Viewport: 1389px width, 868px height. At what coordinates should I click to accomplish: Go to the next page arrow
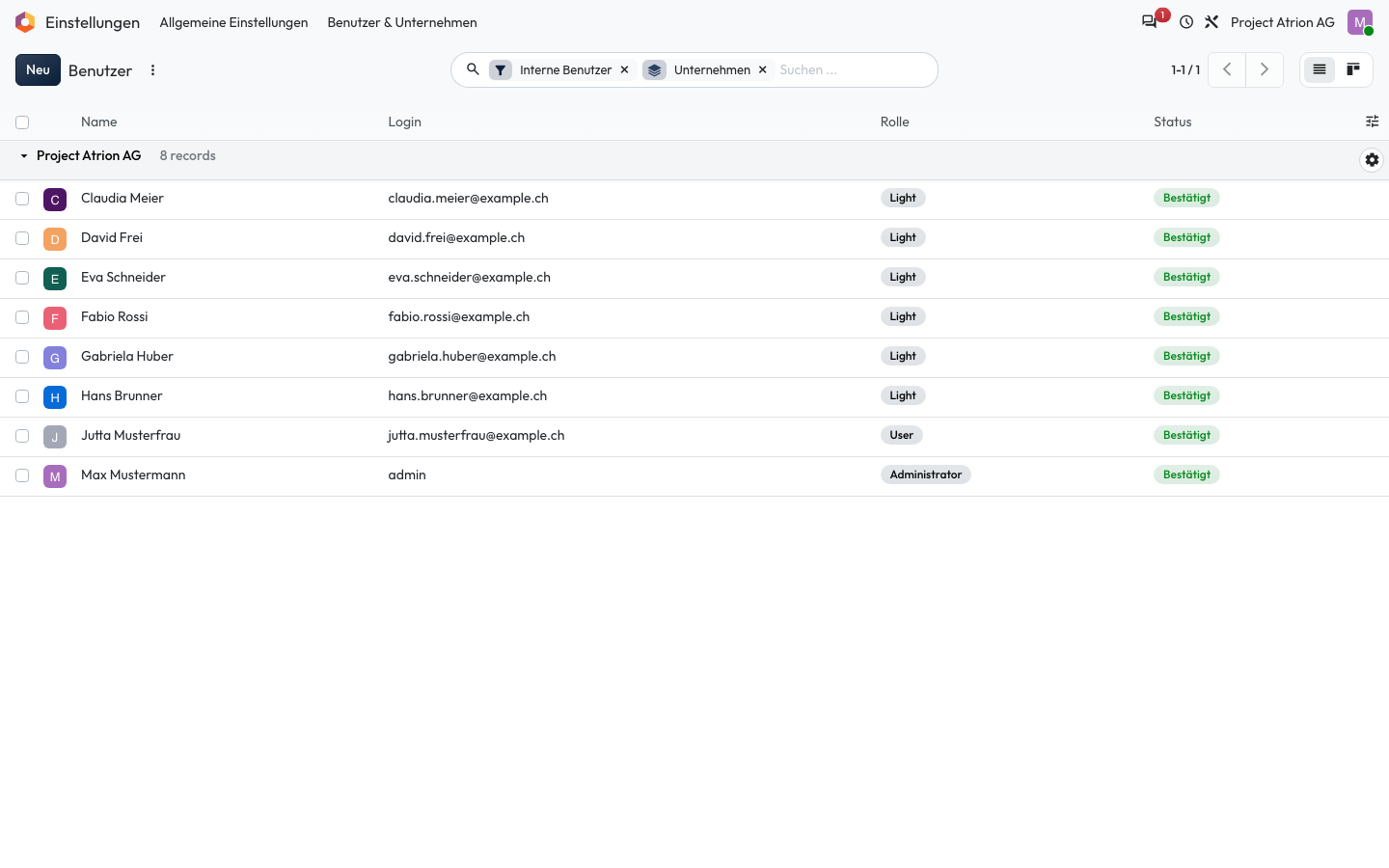click(x=1265, y=69)
